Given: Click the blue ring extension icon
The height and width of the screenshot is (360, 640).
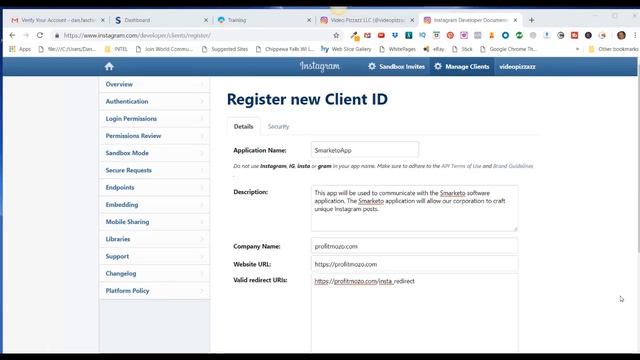Looking at the screenshot, I should (x=505, y=36).
